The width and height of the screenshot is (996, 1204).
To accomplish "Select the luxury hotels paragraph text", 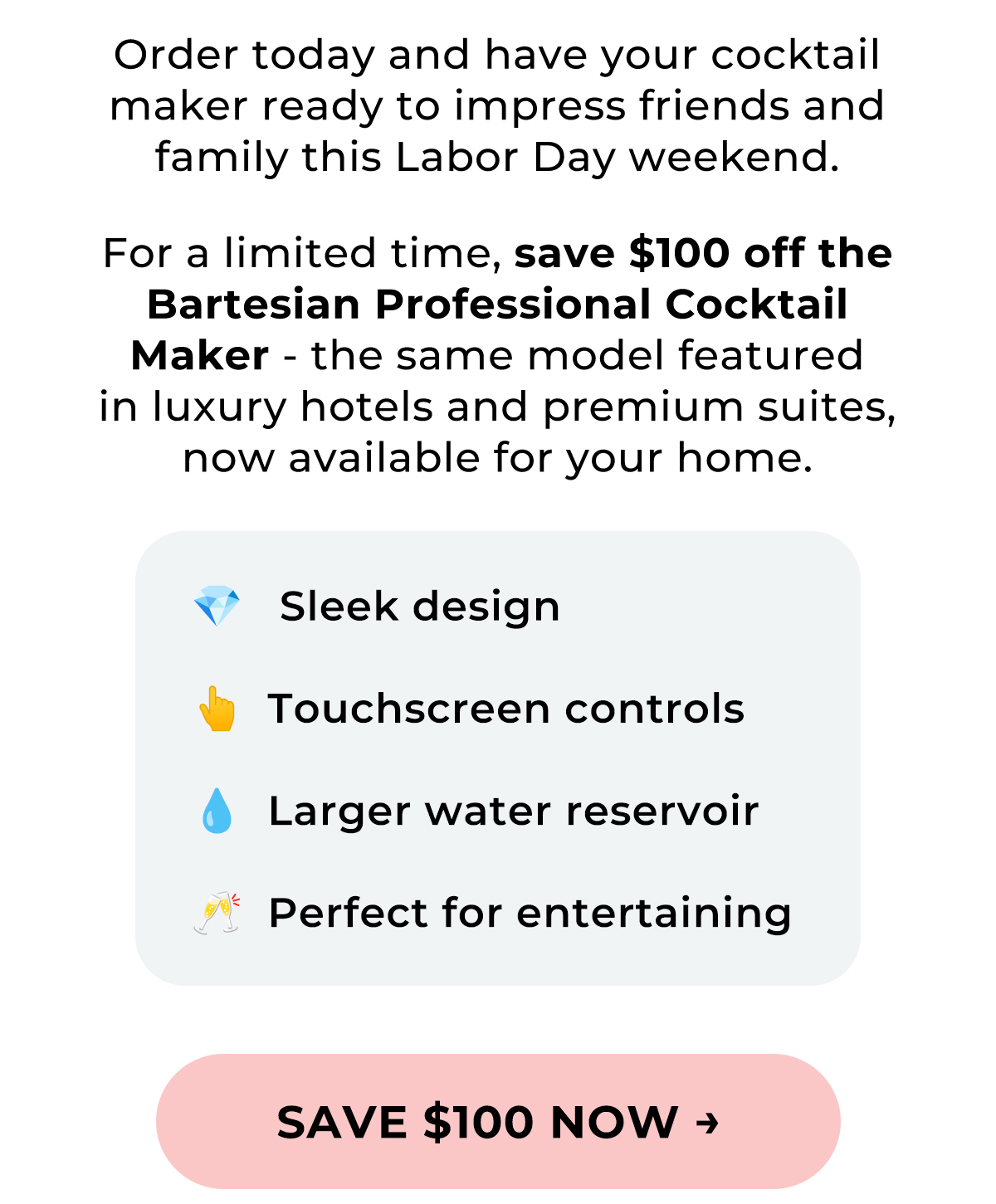I will (x=498, y=407).
